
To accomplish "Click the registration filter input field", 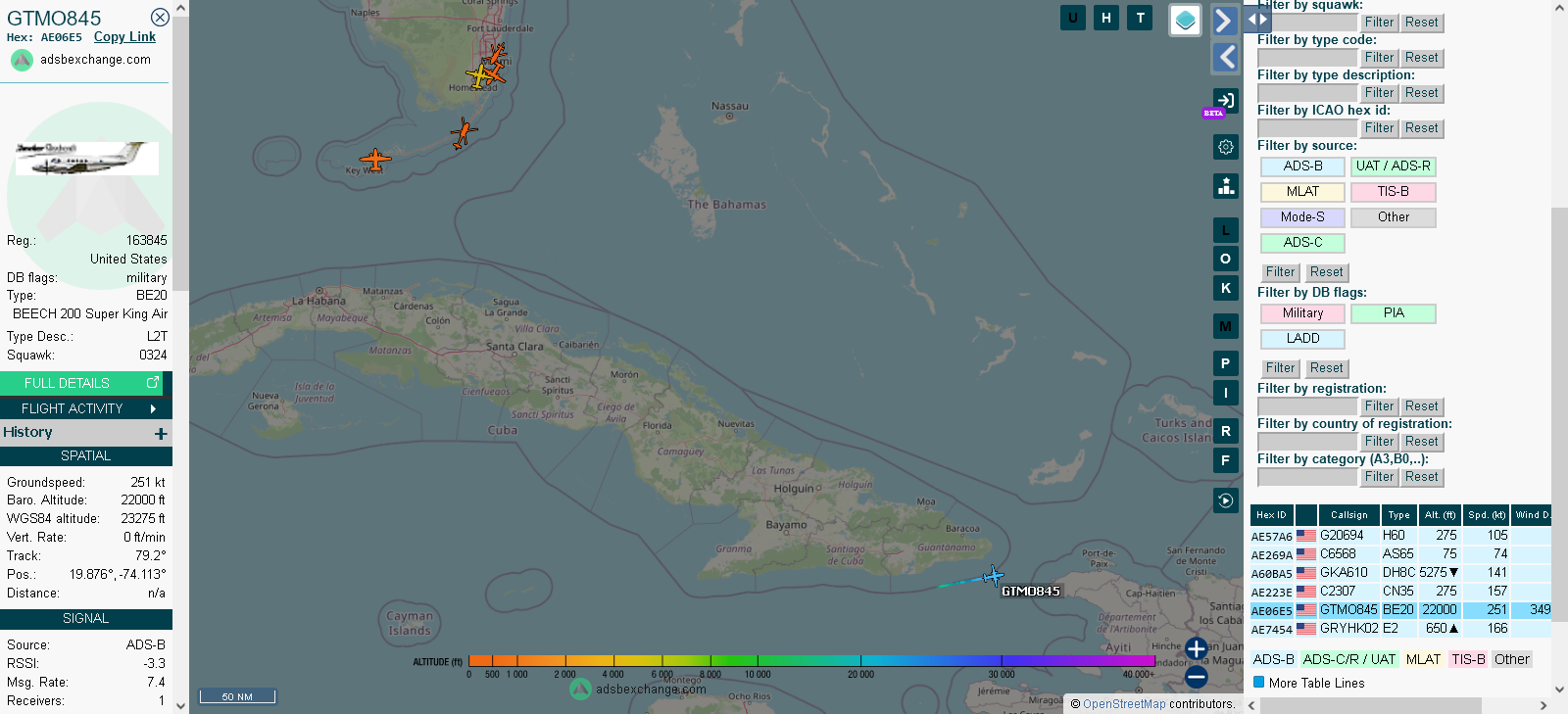I will click(x=1307, y=406).
